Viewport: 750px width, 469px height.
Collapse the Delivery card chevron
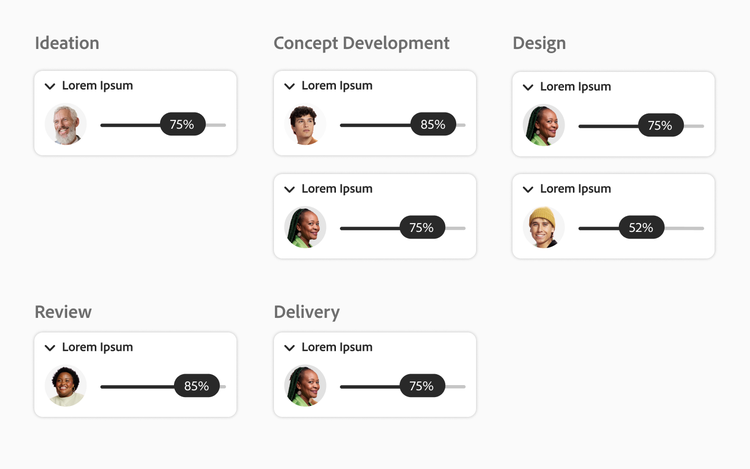coord(289,348)
